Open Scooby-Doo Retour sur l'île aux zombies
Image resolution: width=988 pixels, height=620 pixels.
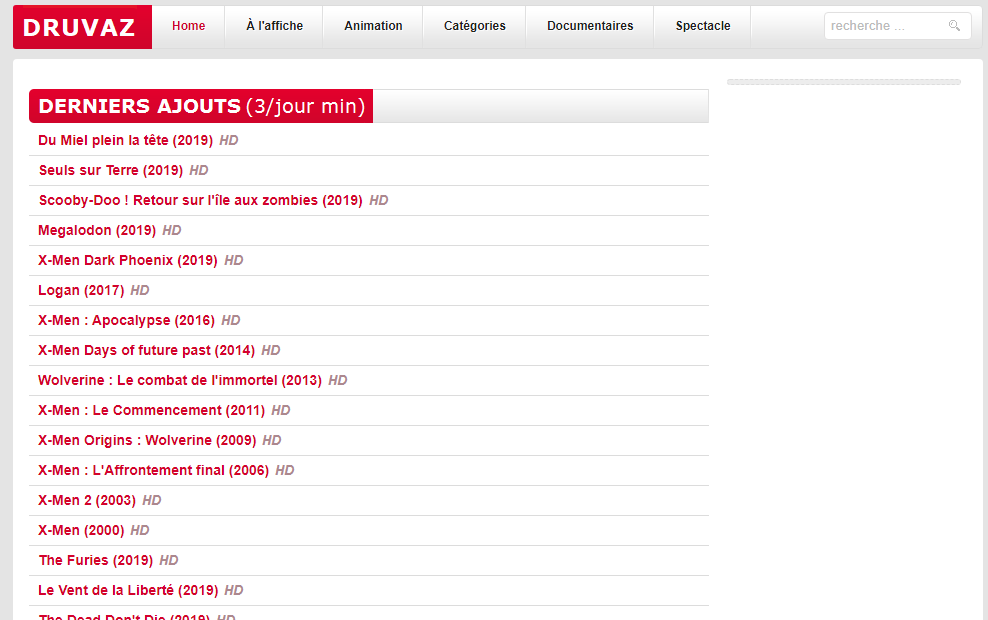point(200,200)
